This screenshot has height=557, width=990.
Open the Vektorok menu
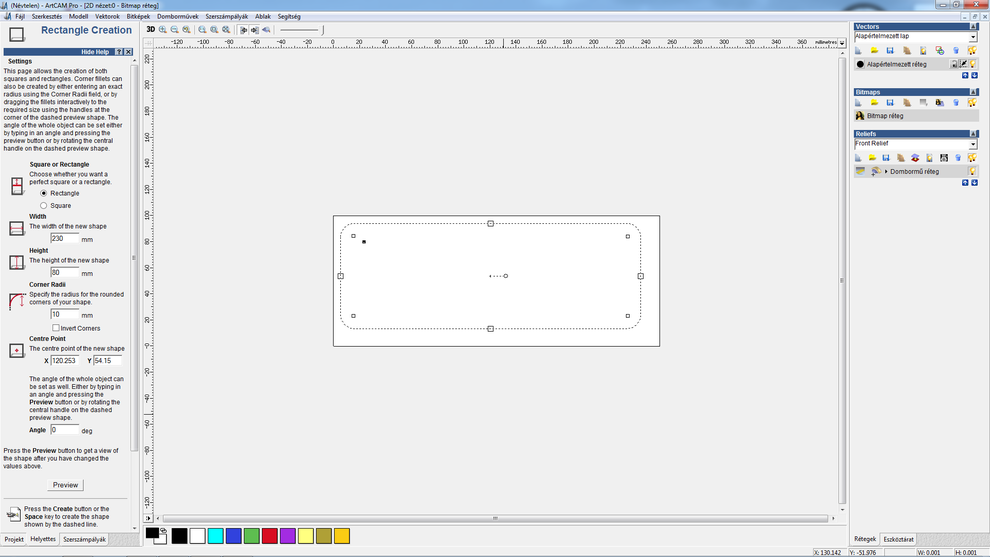coord(107,16)
